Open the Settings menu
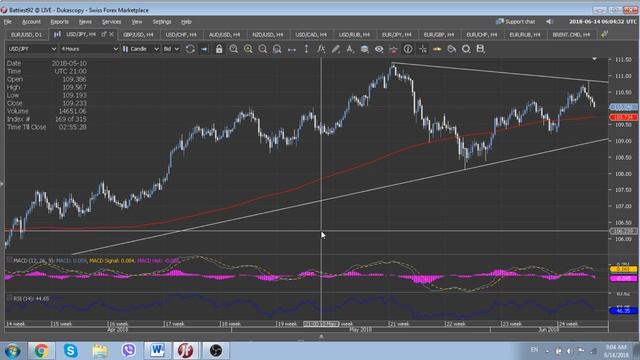This screenshot has height=360, width=640. coord(162,22)
